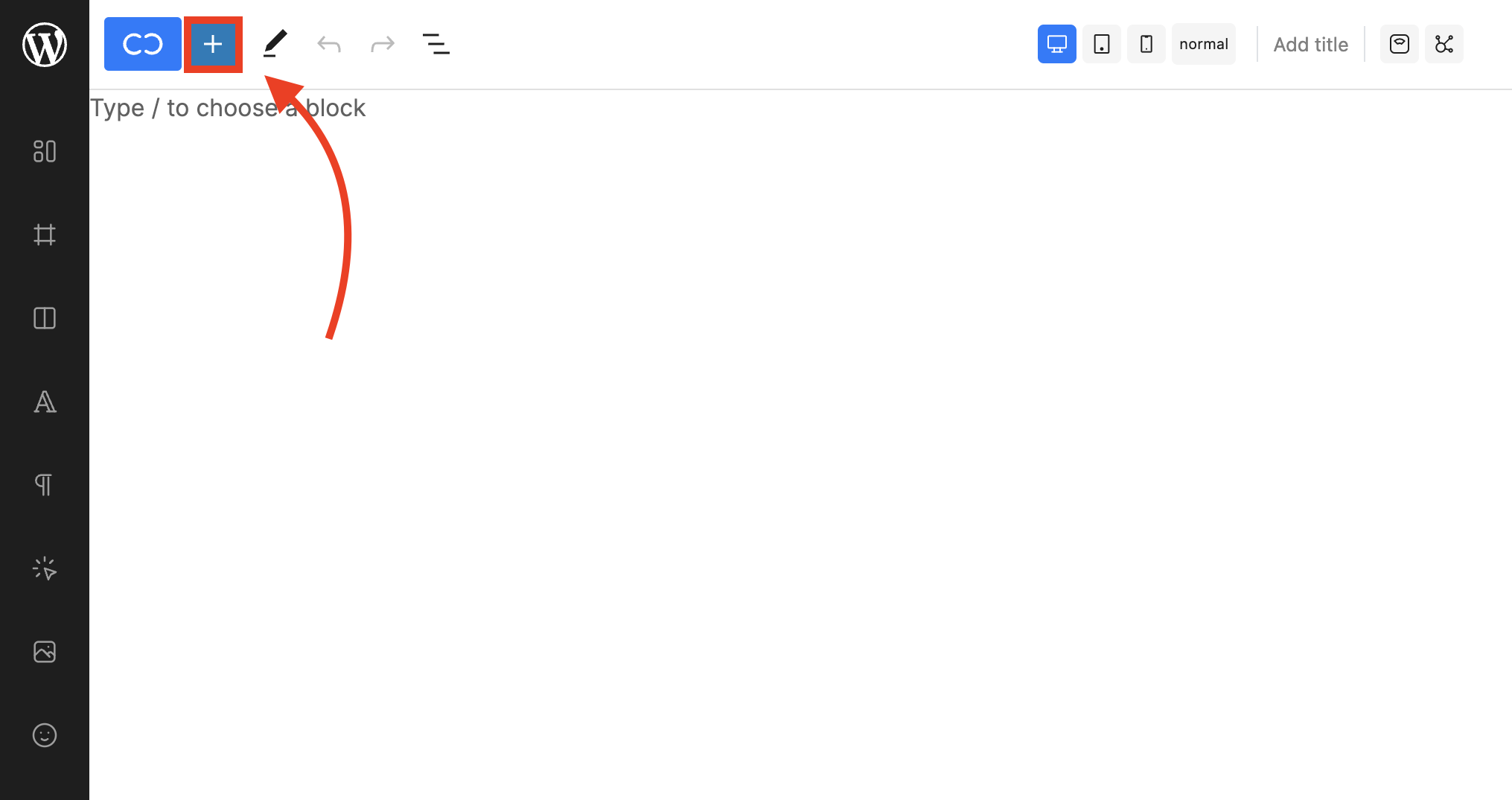The image size is (1512, 800).
Task: Open the layout blocks sidebar icon
Action: coord(45,151)
